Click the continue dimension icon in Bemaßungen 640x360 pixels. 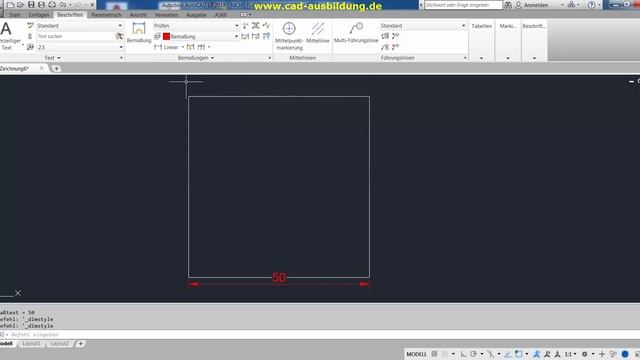point(201,47)
